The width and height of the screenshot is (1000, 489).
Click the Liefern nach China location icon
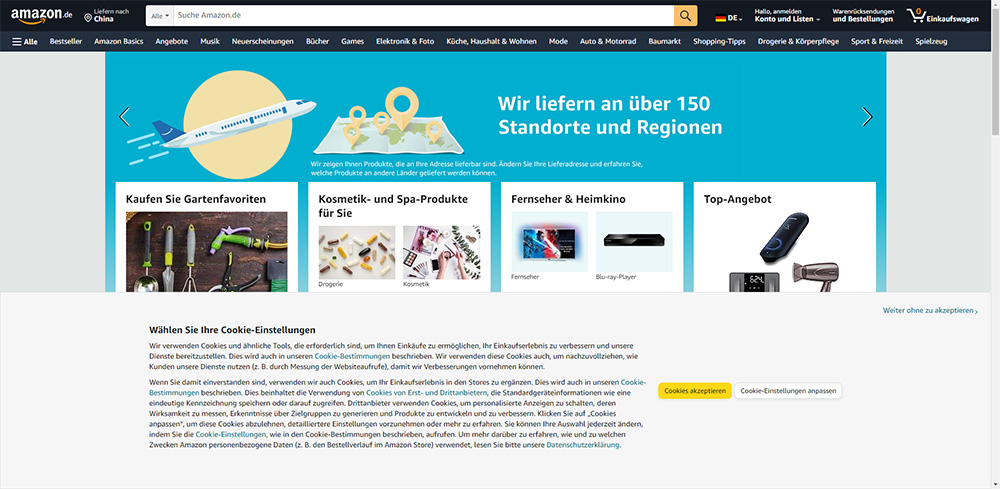(88, 18)
